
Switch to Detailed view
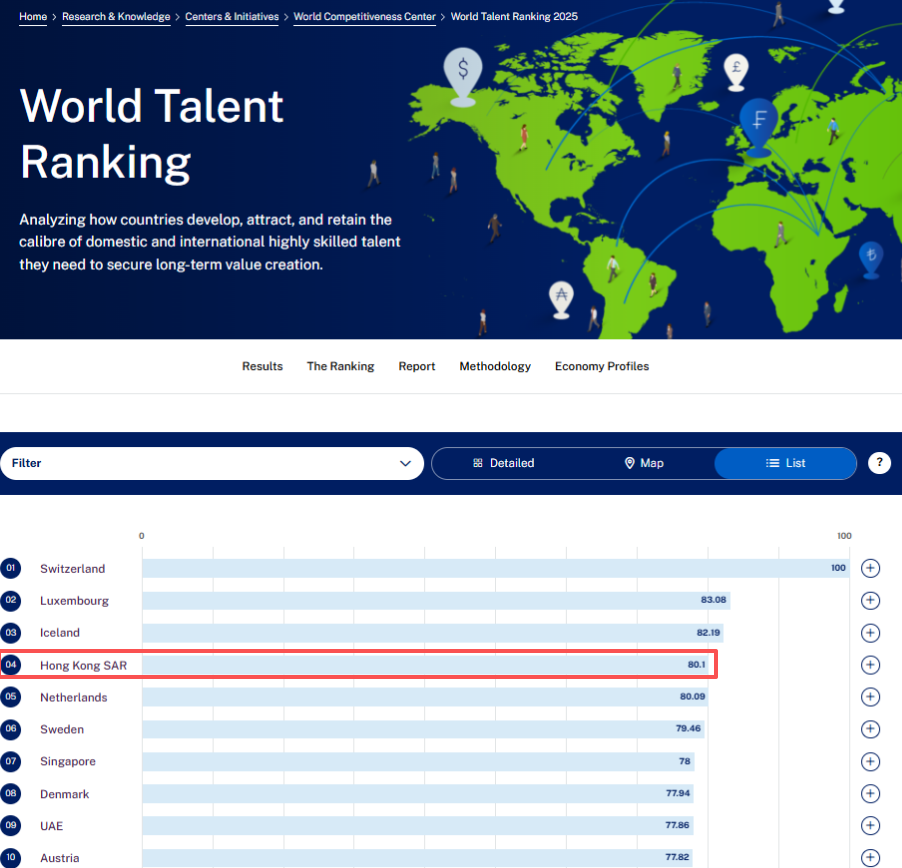click(504, 463)
